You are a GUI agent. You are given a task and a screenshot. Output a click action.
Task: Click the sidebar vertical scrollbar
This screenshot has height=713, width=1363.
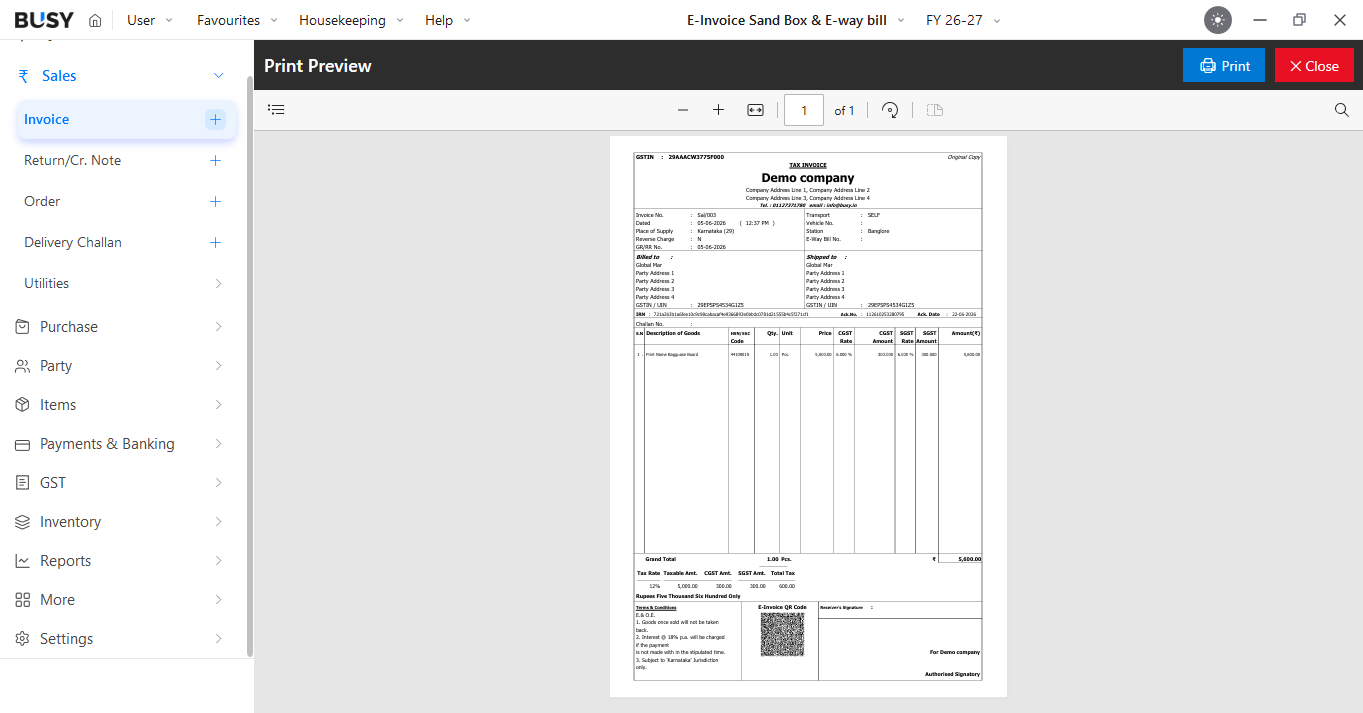pyautogui.click(x=250, y=366)
